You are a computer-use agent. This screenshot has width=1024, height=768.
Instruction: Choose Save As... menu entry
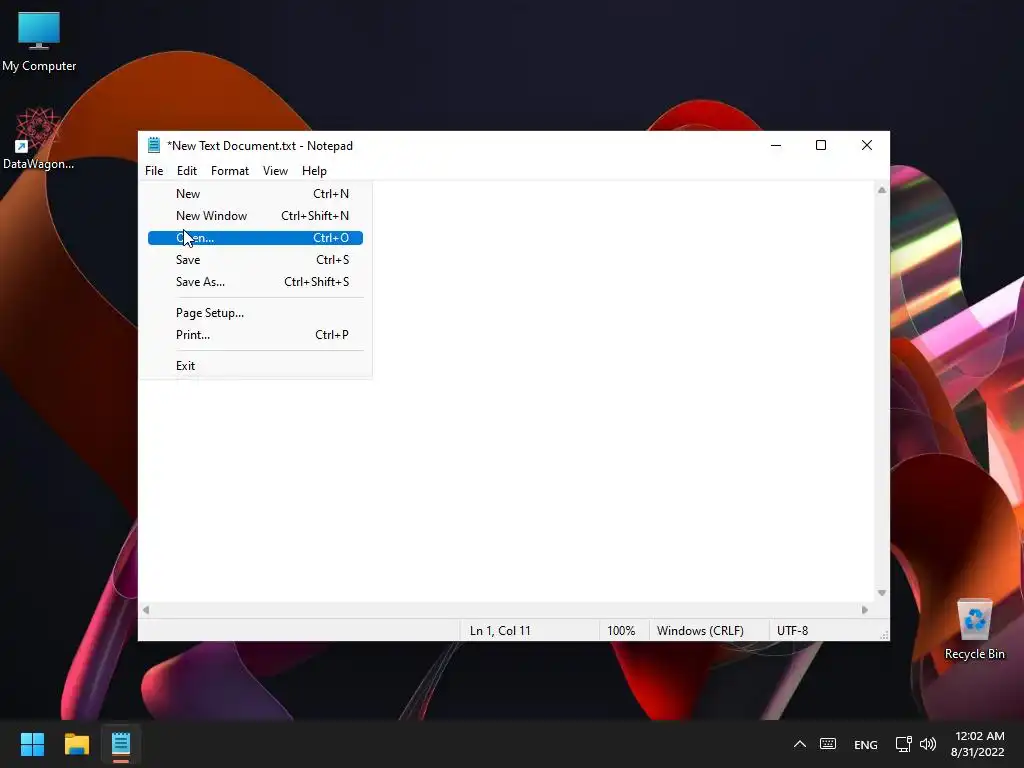click(255, 282)
